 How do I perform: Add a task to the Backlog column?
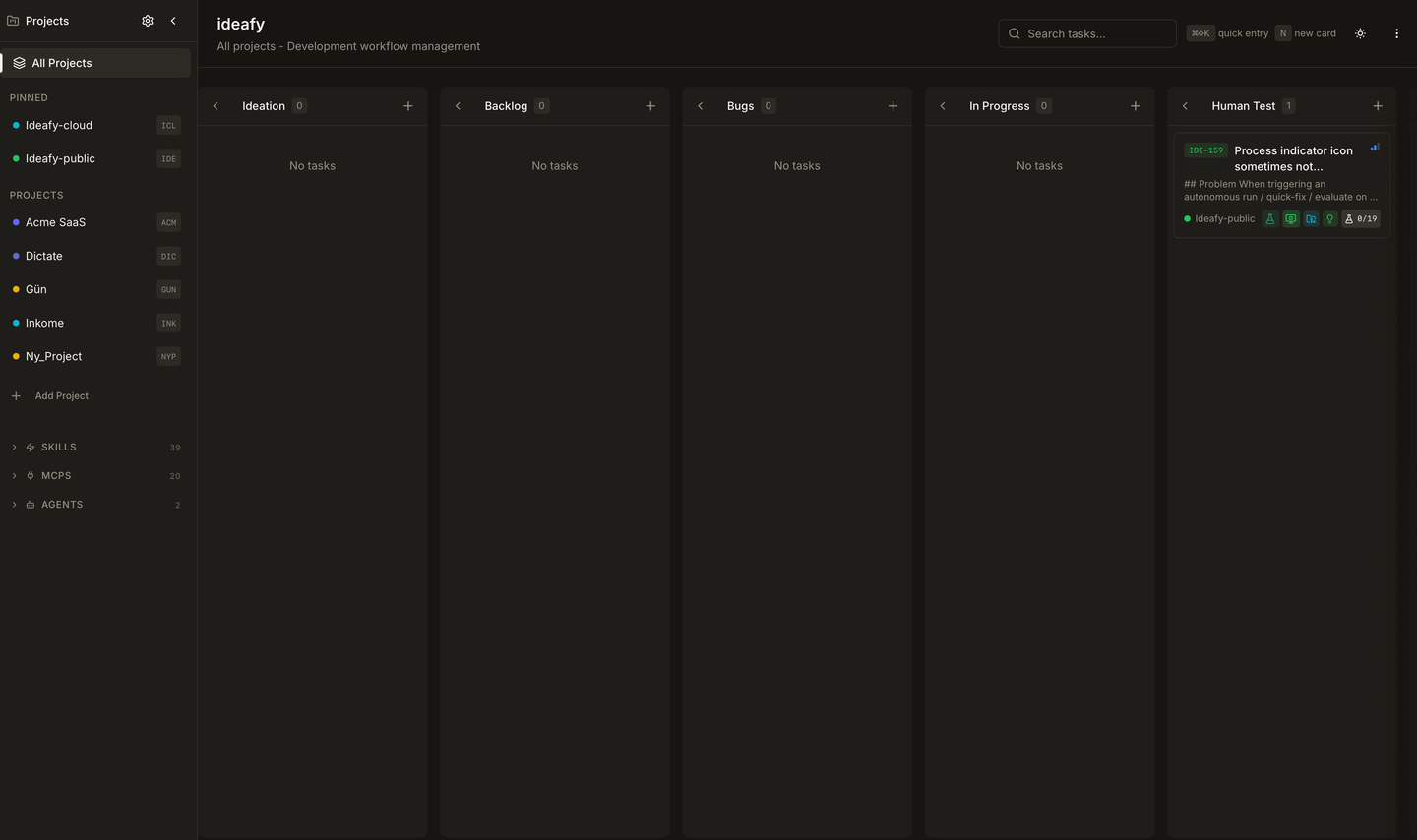(650, 106)
